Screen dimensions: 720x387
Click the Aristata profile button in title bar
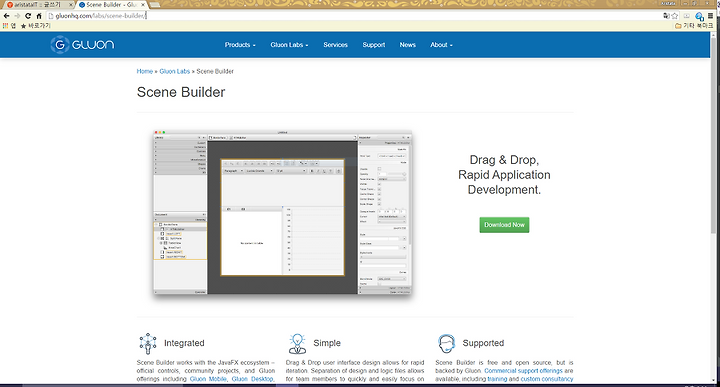tap(668, 3)
